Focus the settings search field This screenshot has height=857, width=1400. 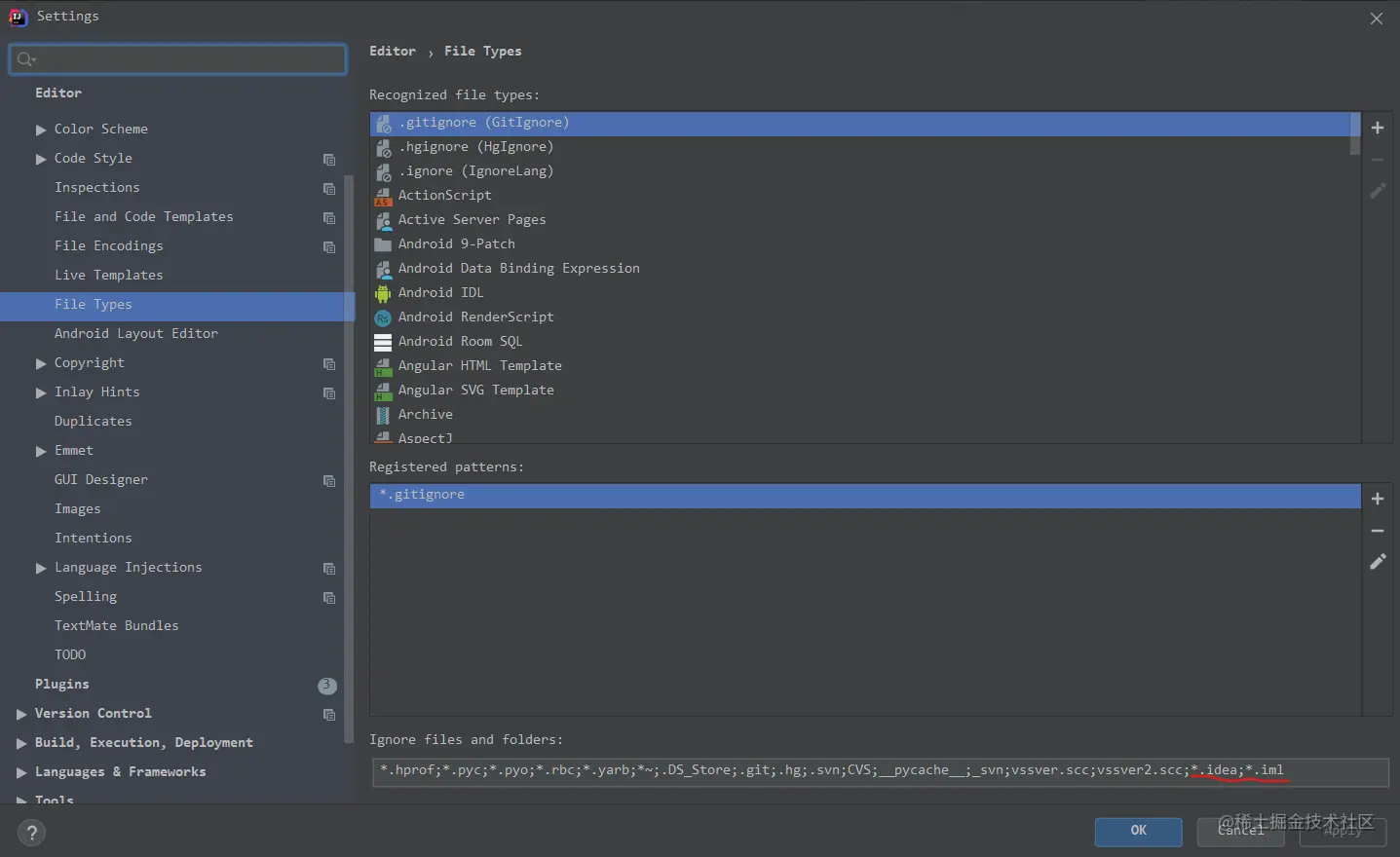[177, 59]
